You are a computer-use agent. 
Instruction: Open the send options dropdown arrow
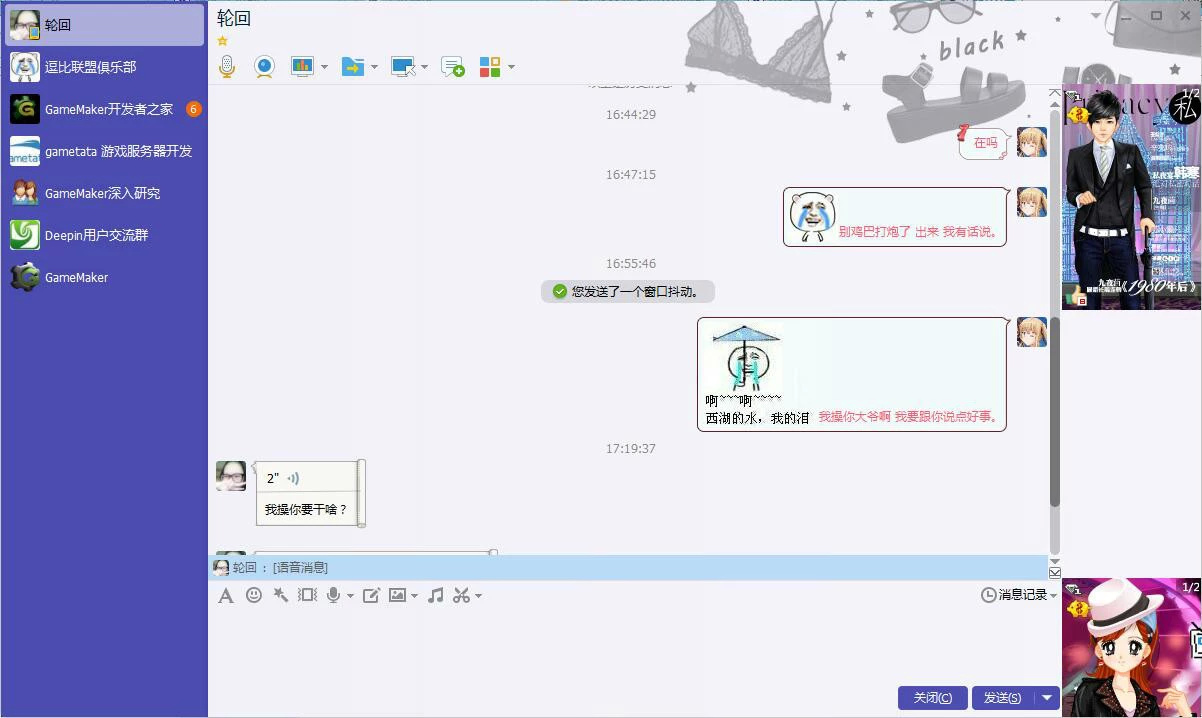coord(1046,697)
